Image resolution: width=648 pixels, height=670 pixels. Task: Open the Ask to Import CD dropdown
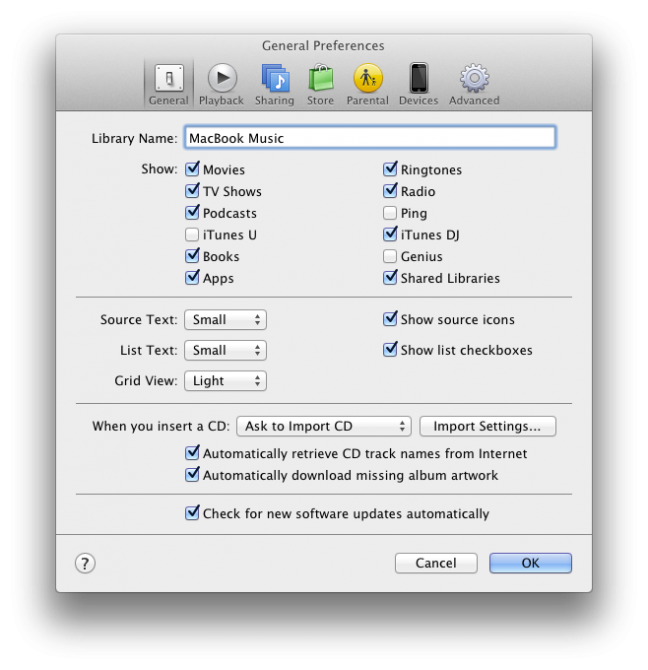pyautogui.click(x=324, y=426)
